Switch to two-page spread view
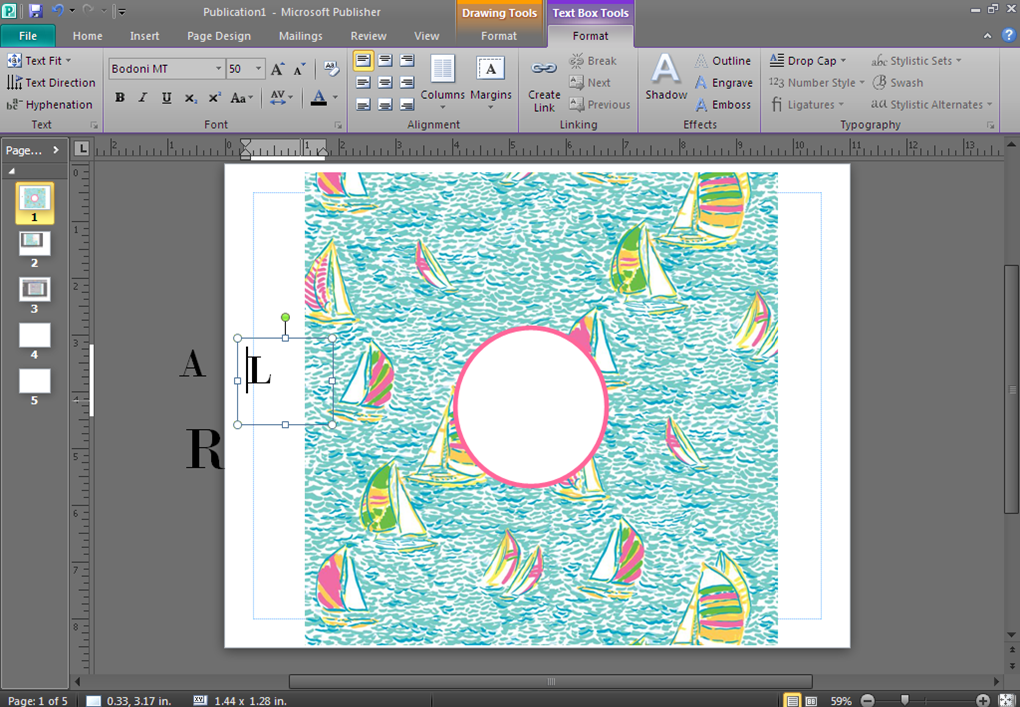This screenshot has height=707, width=1020. coord(811,700)
